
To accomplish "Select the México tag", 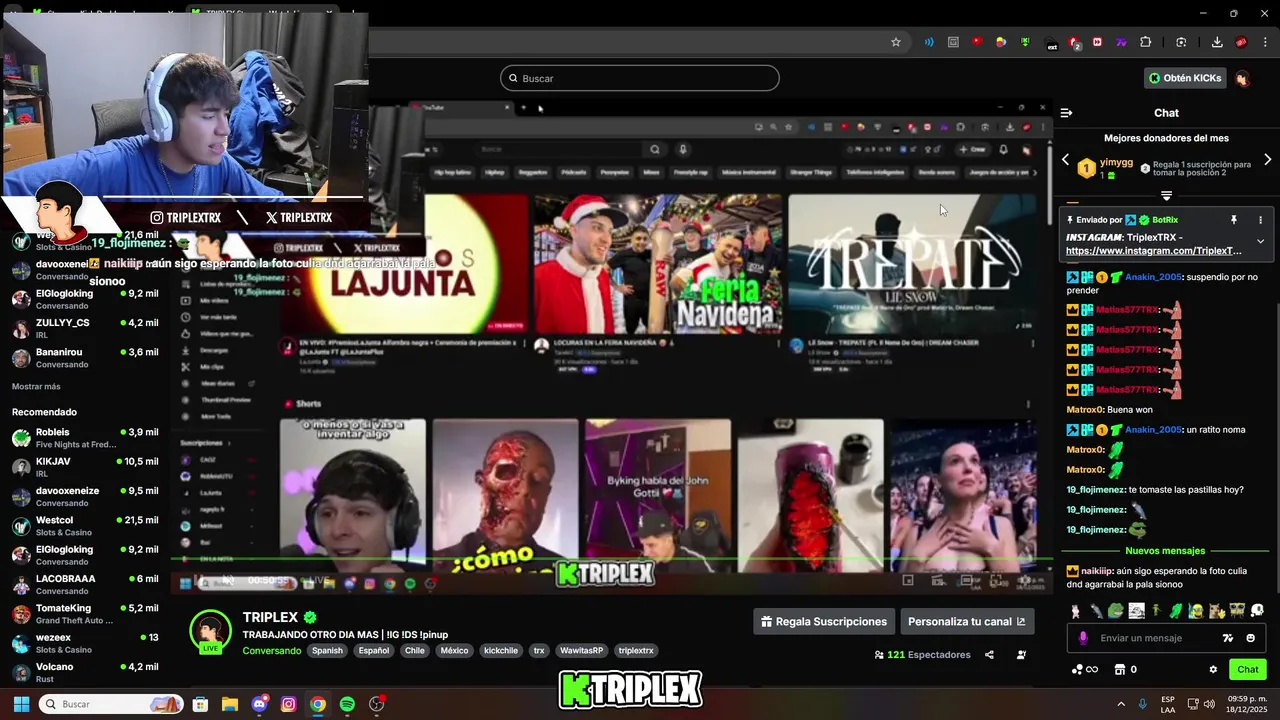I will pos(455,651).
